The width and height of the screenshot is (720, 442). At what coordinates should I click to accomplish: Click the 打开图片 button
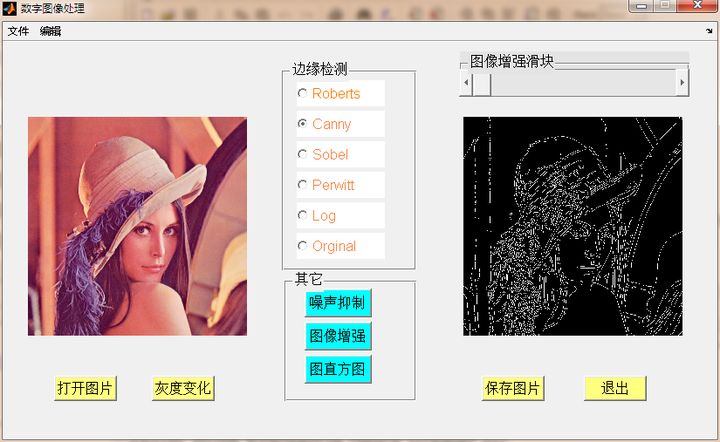(x=85, y=389)
